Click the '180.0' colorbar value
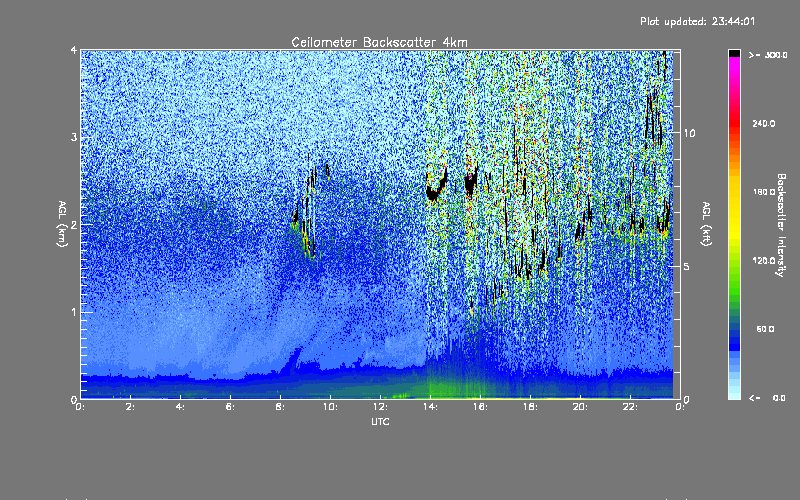Viewport: 800px width, 500px height. [764, 192]
